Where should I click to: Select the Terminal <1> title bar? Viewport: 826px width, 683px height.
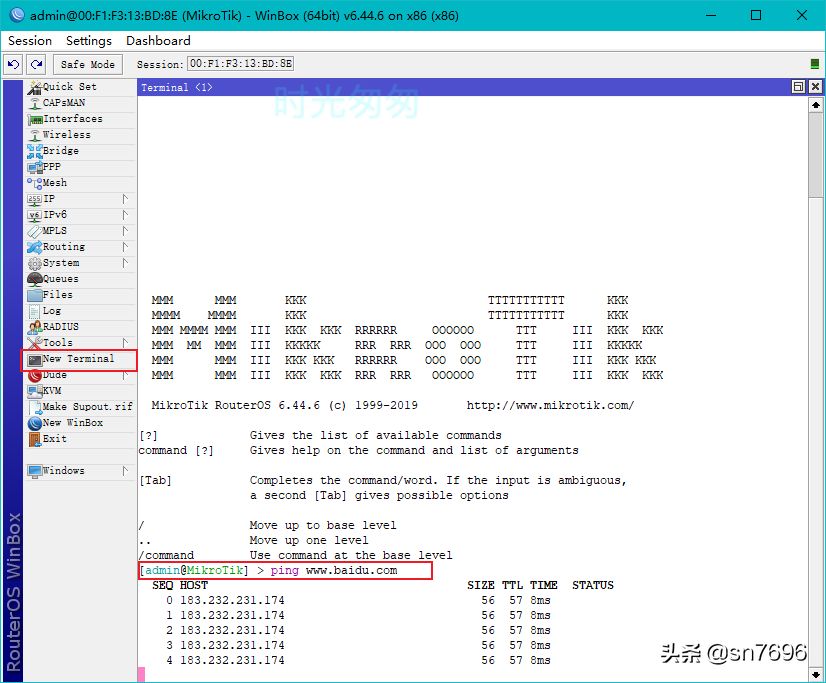tap(464, 87)
